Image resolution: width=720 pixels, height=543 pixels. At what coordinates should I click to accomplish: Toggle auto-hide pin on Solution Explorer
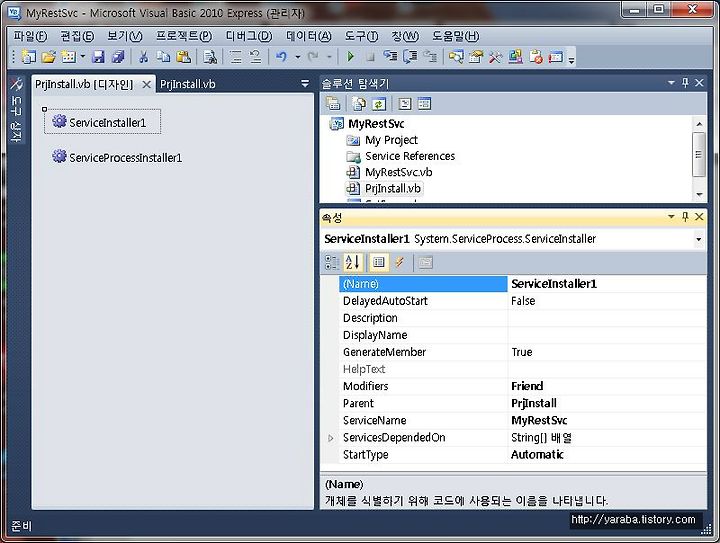(x=685, y=83)
